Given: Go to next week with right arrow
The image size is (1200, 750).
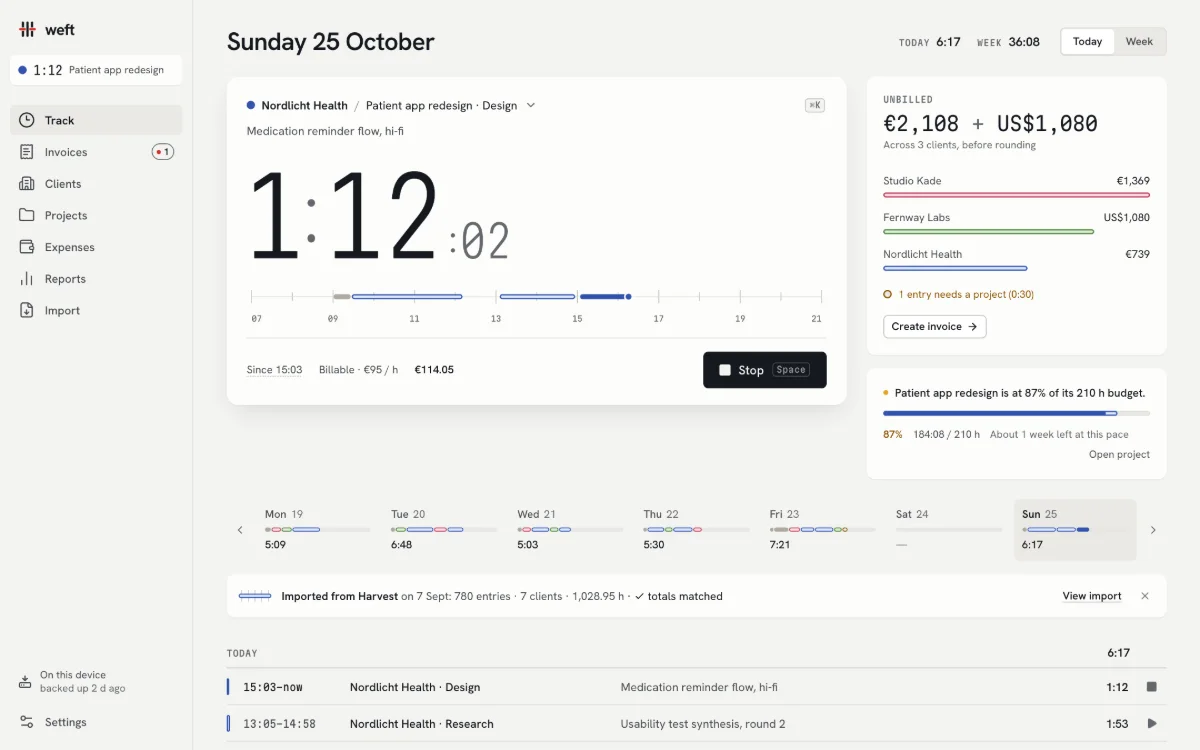Looking at the screenshot, I should [1153, 530].
